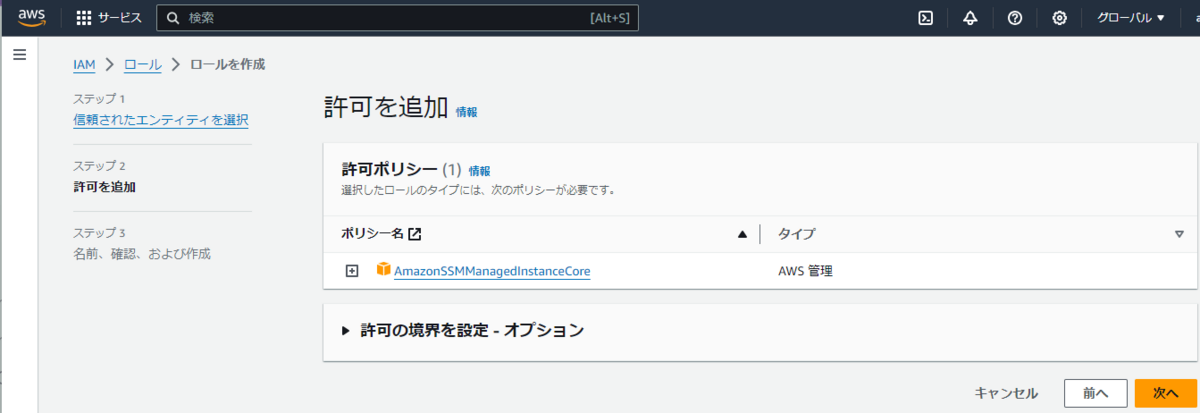Click the 検索 search field
Image resolution: width=1200 pixels, height=413 pixels.
tap(398, 18)
